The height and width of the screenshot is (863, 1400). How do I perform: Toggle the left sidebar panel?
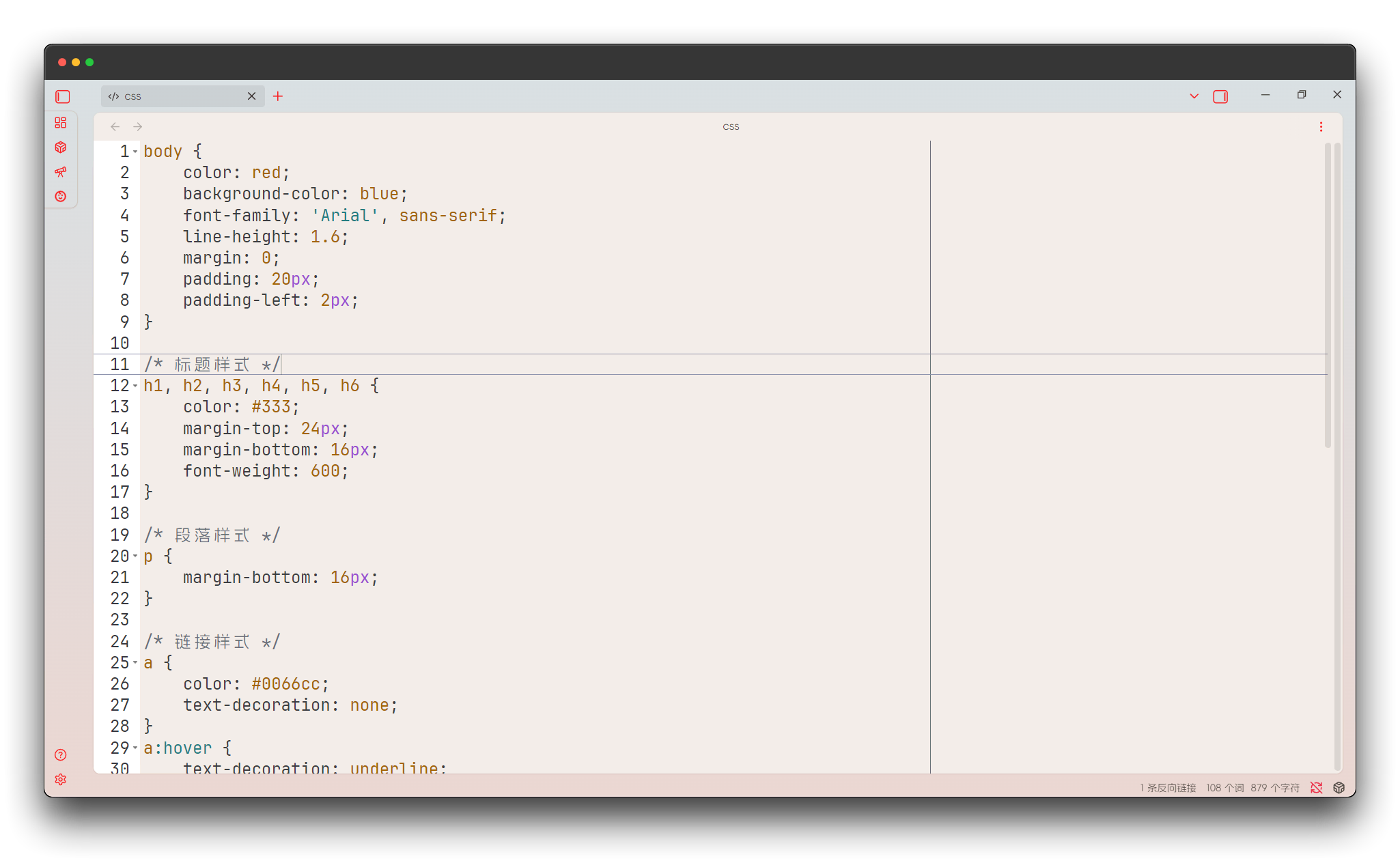[x=61, y=96]
